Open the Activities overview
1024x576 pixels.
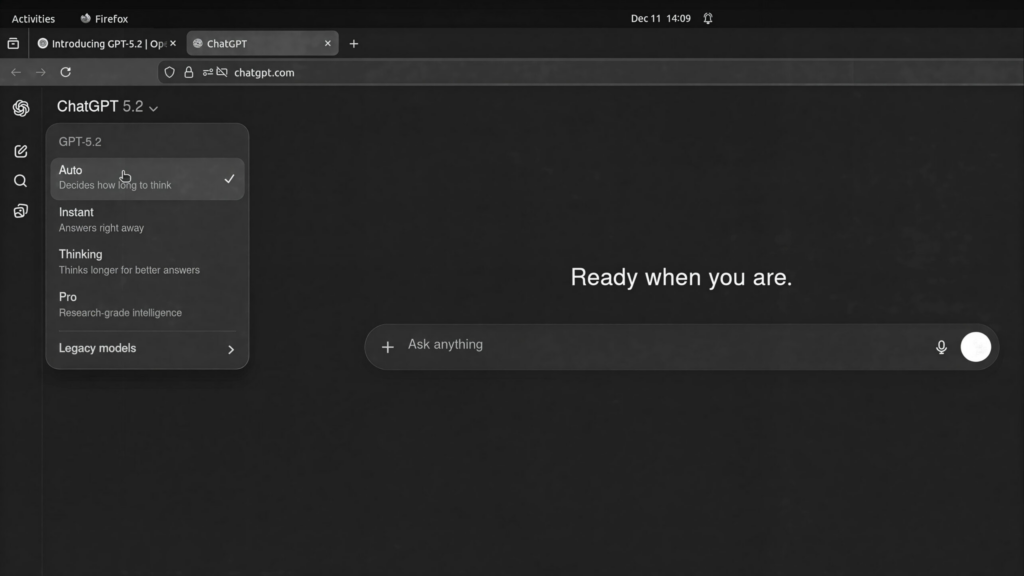tap(33, 18)
